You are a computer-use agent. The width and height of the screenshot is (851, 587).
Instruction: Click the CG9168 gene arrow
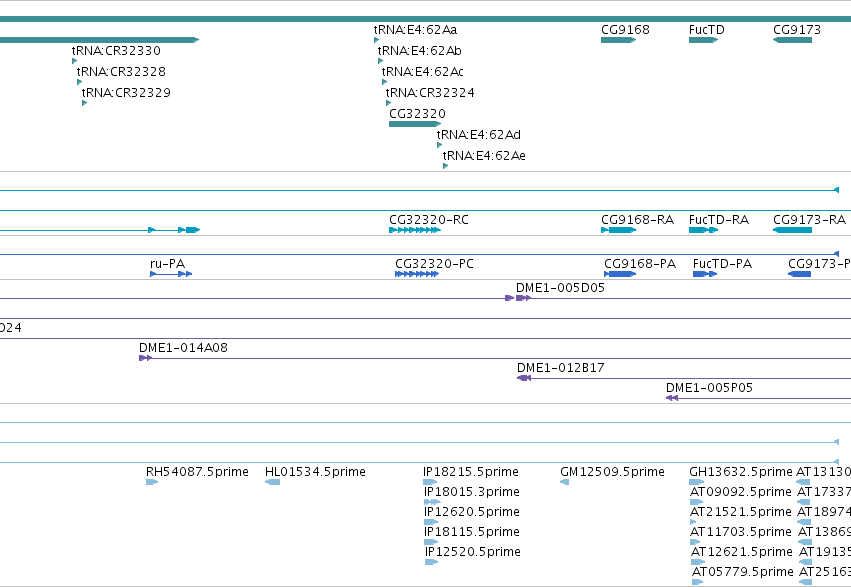pyautogui.click(x=619, y=40)
